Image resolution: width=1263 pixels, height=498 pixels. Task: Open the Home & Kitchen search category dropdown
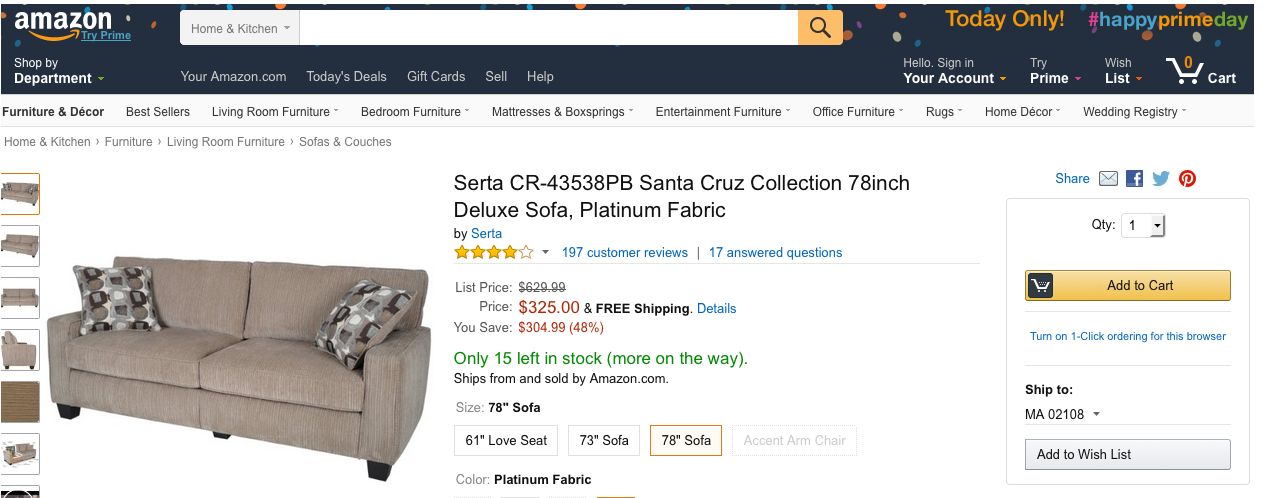tap(240, 29)
